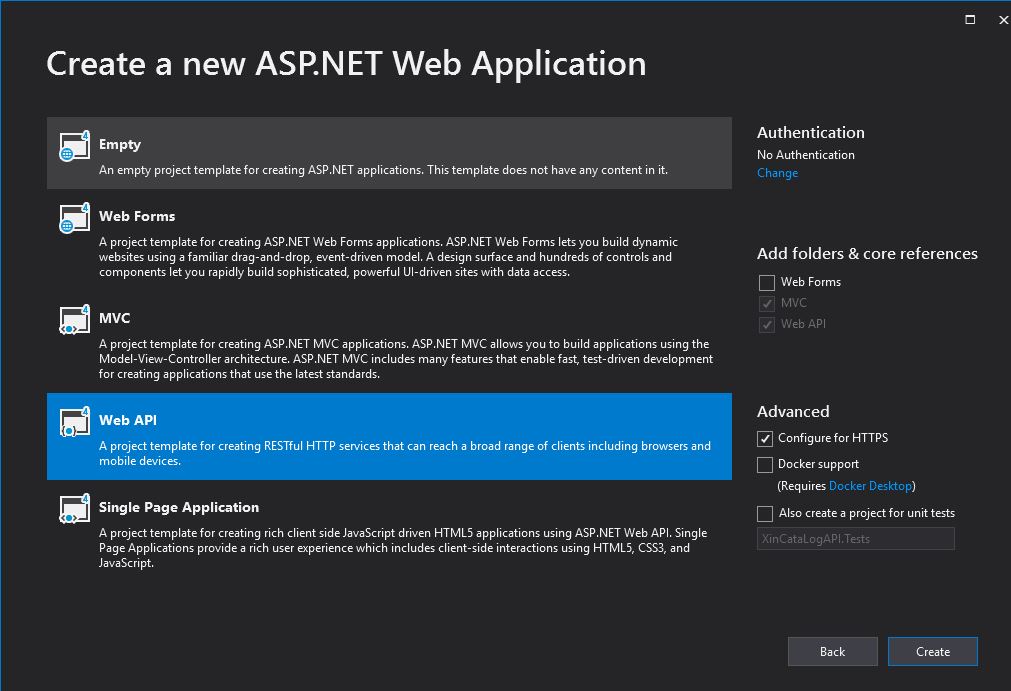1011x691 pixels.
Task: Open the Docker Desktop link
Action: click(870, 485)
